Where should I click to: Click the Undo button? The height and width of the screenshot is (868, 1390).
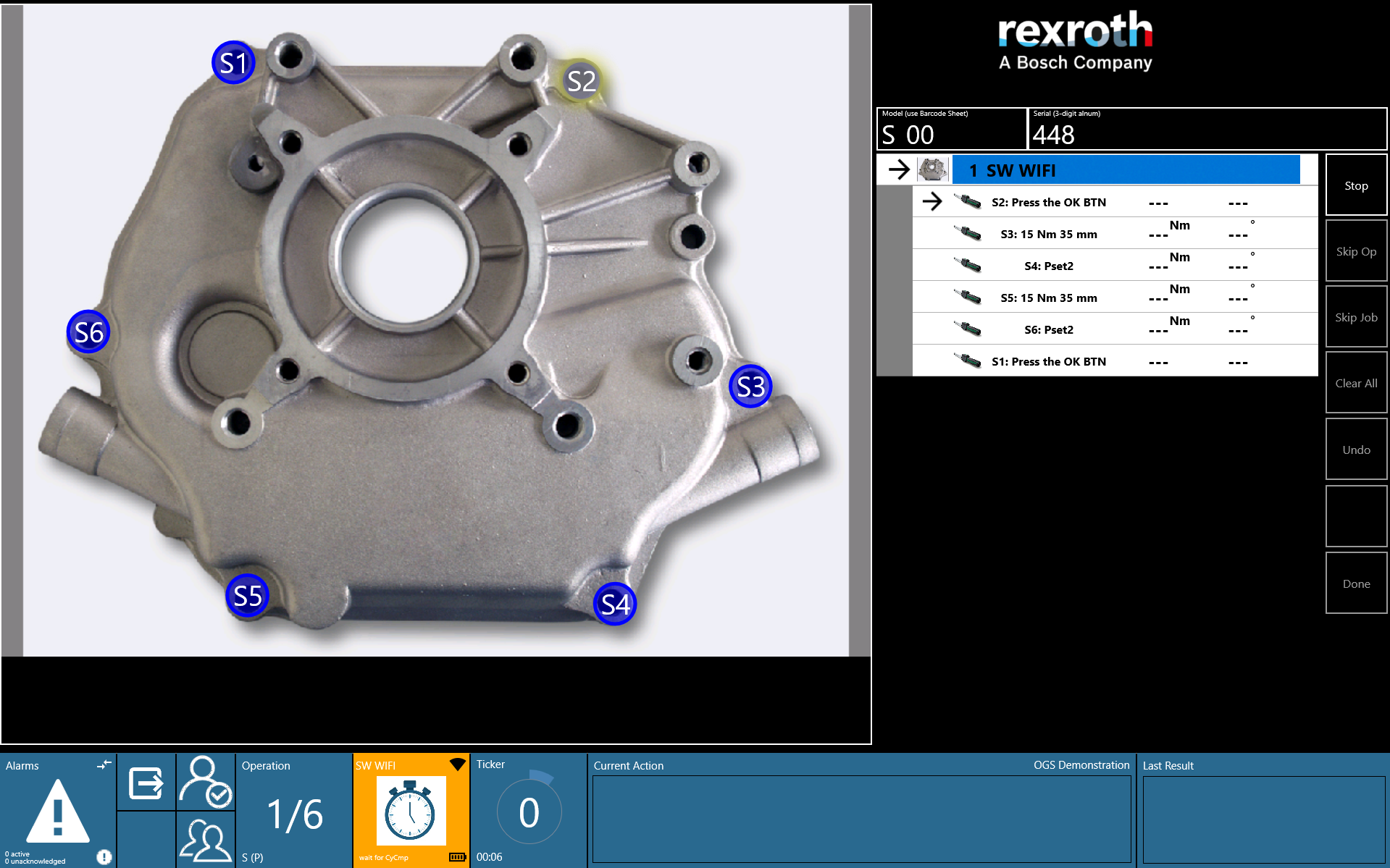coord(1356,450)
